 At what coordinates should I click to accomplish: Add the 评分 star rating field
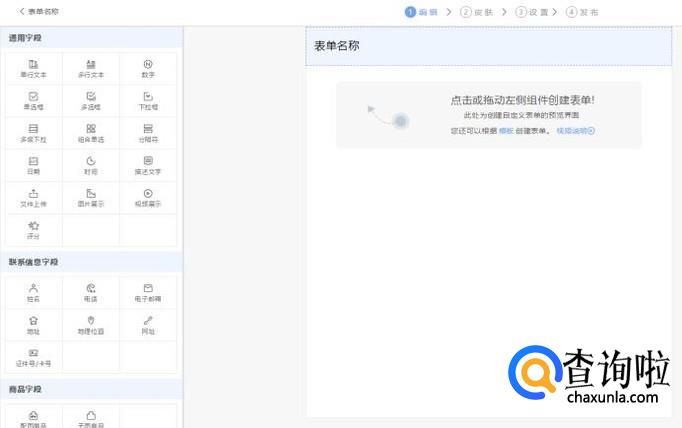[33, 230]
